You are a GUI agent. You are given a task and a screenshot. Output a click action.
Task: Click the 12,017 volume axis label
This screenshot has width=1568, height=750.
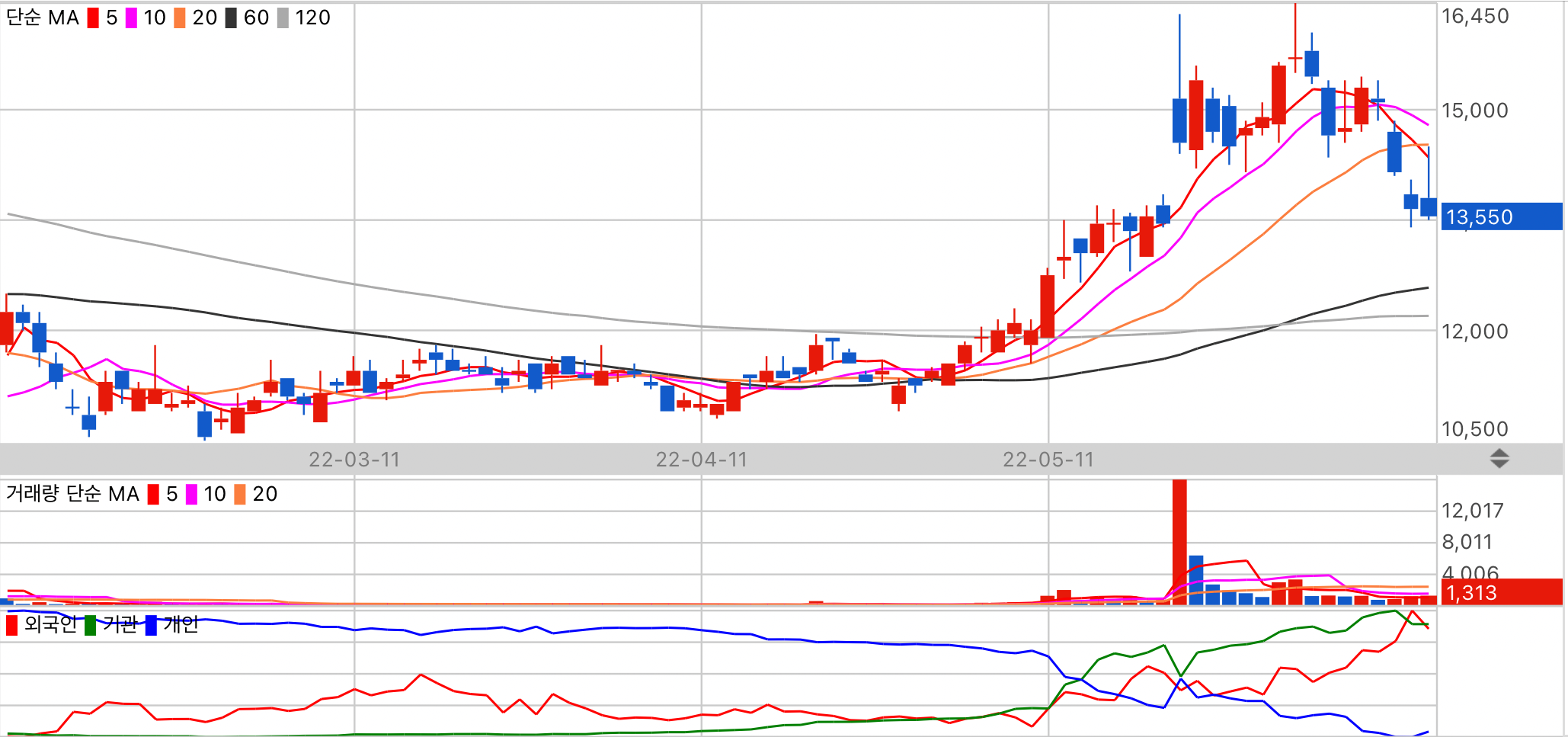pyautogui.click(x=1473, y=511)
